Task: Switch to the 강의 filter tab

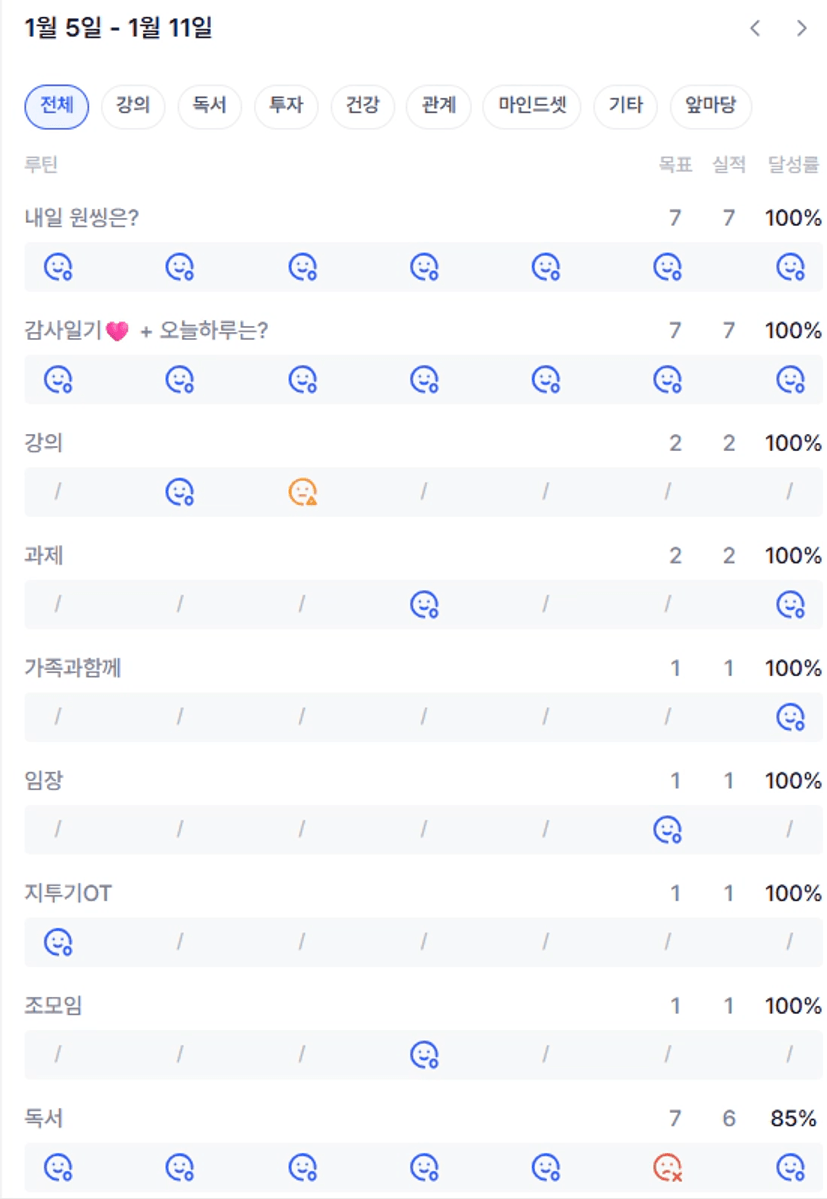Action: pos(133,106)
